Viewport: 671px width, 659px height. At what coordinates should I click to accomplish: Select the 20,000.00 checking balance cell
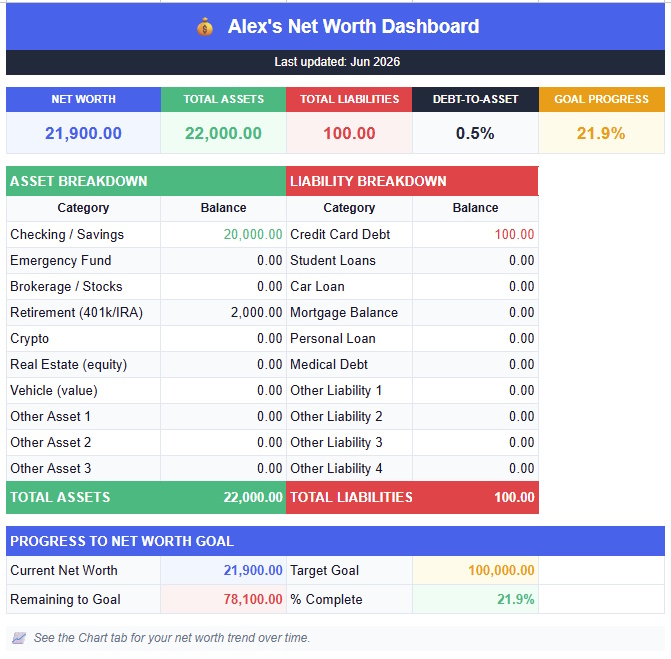tap(223, 235)
